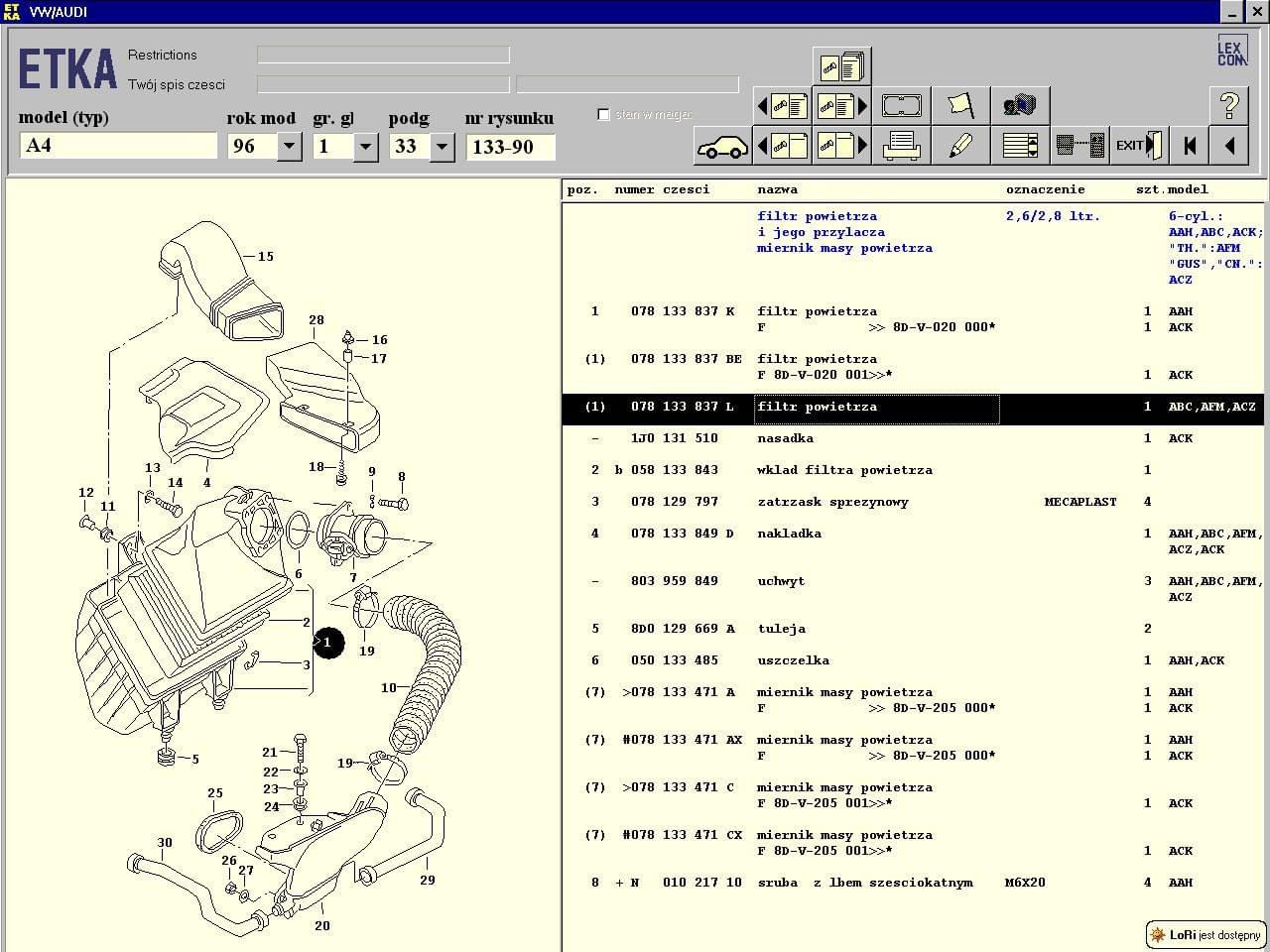Viewport: 1270px width, 952px height.
Task: Click position marker 1 in diagram
Action: click(328, 643)
